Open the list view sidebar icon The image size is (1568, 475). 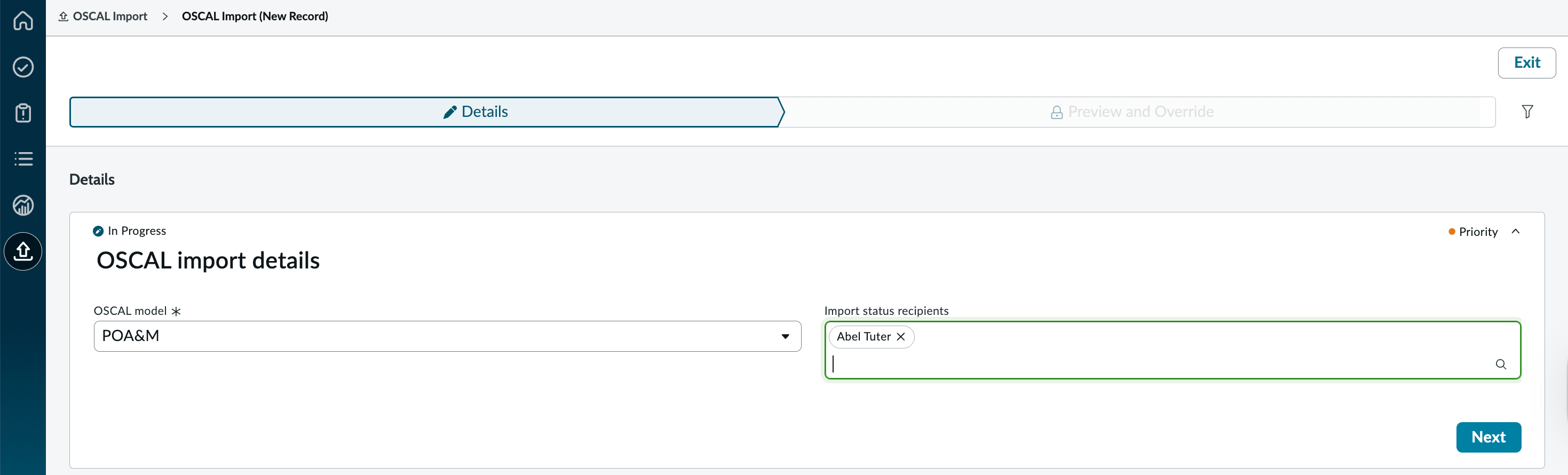click(23, 159)
